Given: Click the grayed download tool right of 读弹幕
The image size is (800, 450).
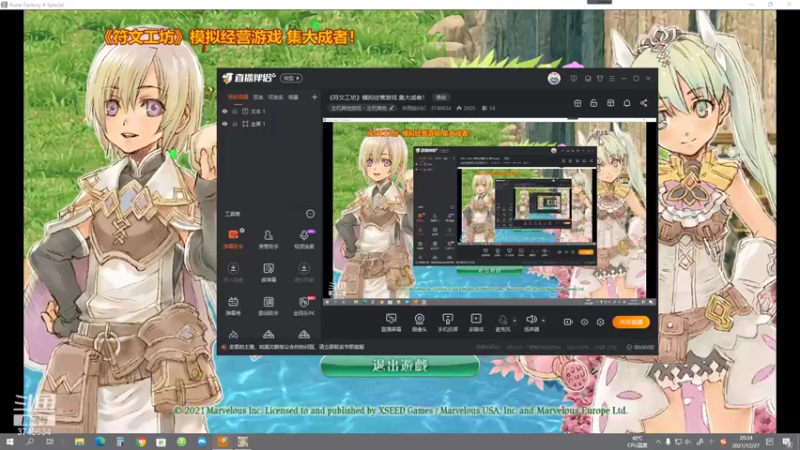Looking at the screenshot, I should 304,272.
